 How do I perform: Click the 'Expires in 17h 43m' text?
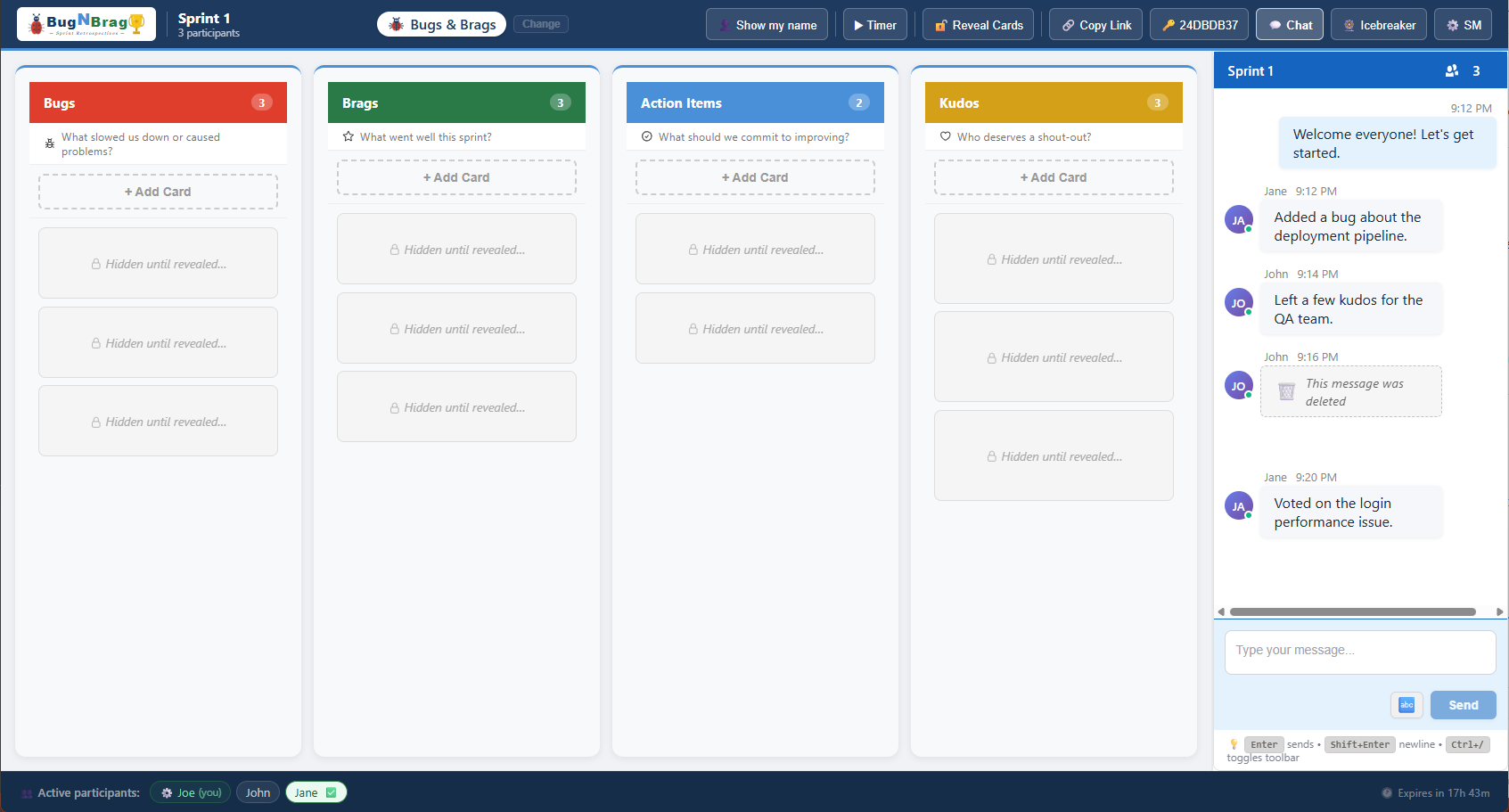pyautogui.click(x=1443, y=793)
